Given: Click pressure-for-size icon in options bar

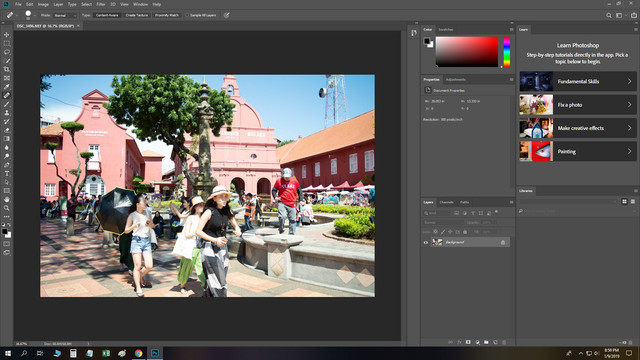Looking at the screenshot, I should pyautogui.click(x=227, y=15).
